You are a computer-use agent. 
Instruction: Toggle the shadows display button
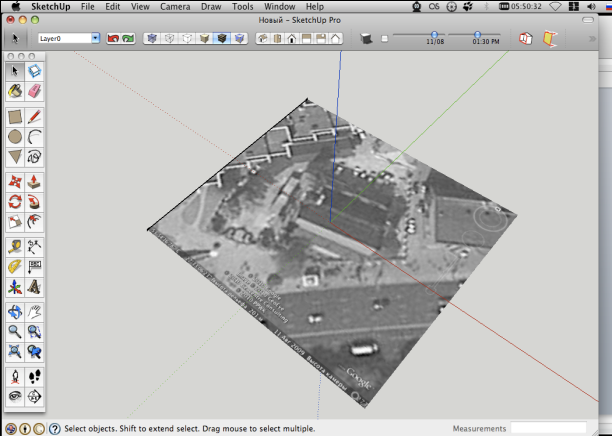[x=366, y=38]
